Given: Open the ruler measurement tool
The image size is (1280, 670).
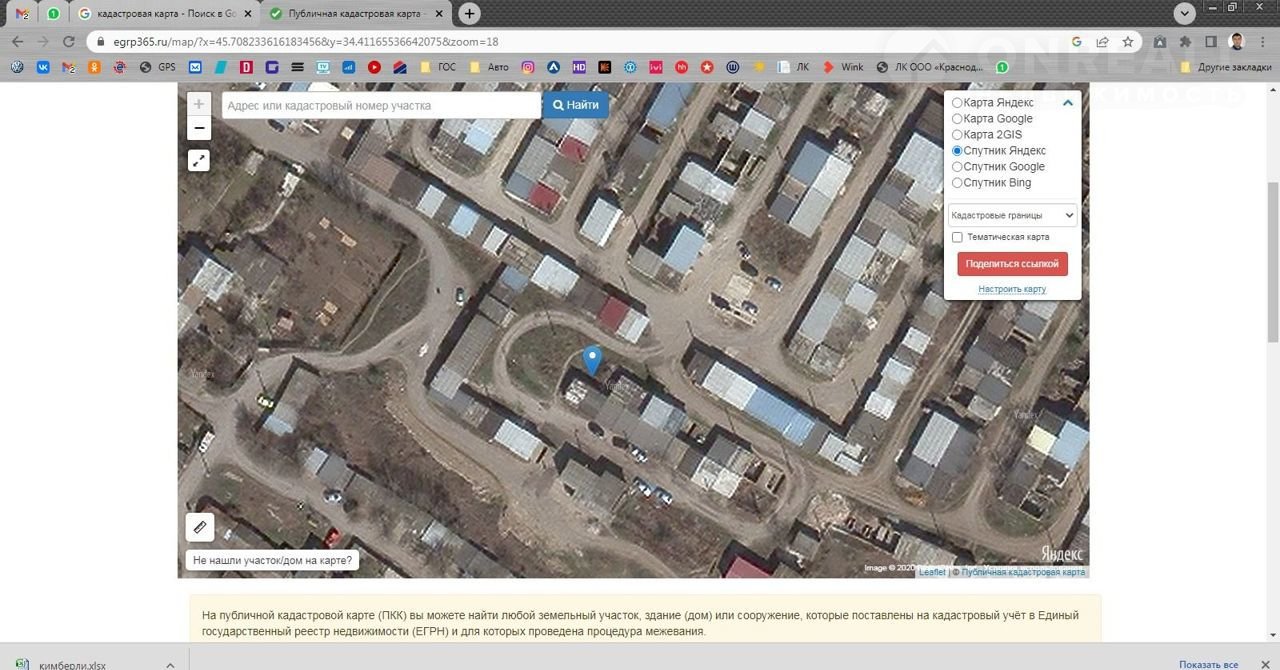Looking at the screenshot, I should [x=200, y=527].
